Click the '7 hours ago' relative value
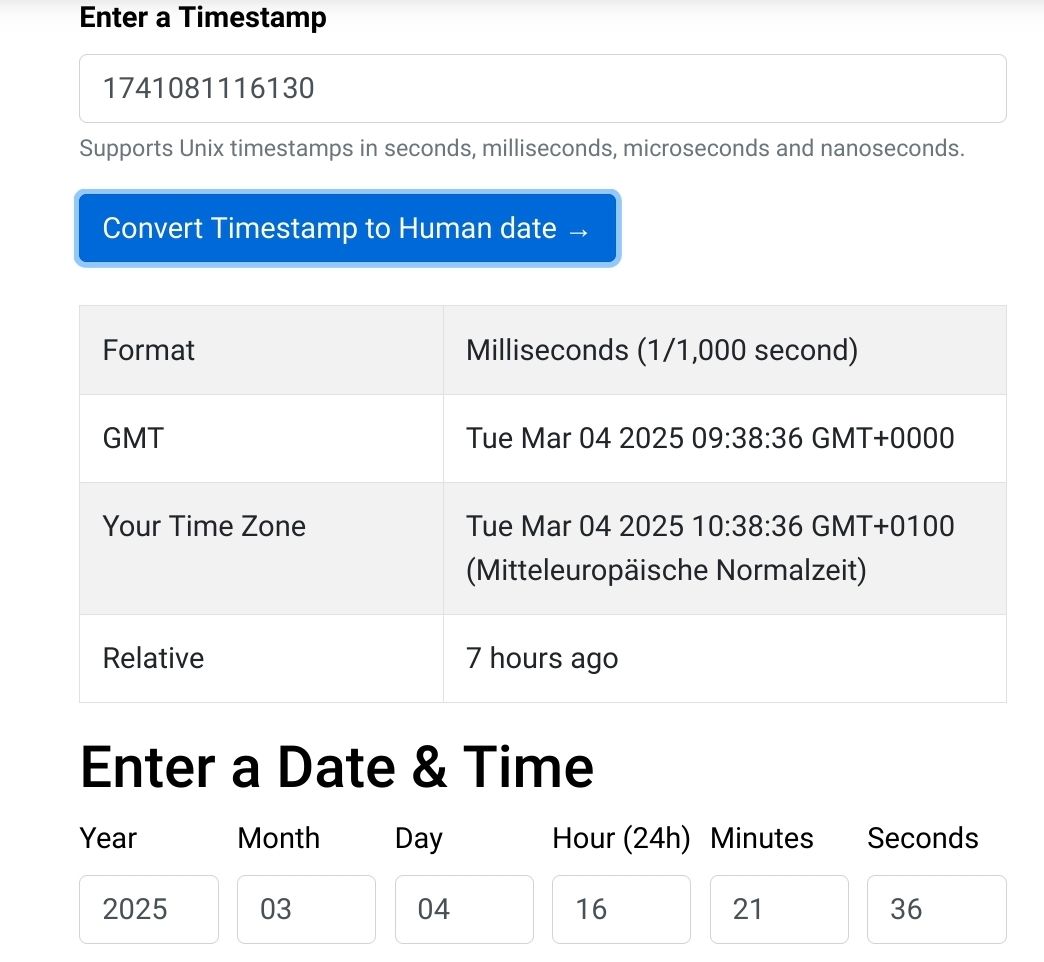Screen dimensions: 1044x962 pyautogui.click(x=542, y=659)
